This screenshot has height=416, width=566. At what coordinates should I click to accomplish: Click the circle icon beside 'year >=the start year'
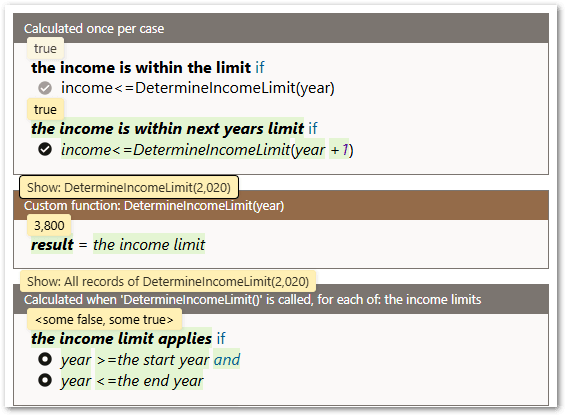45,359
